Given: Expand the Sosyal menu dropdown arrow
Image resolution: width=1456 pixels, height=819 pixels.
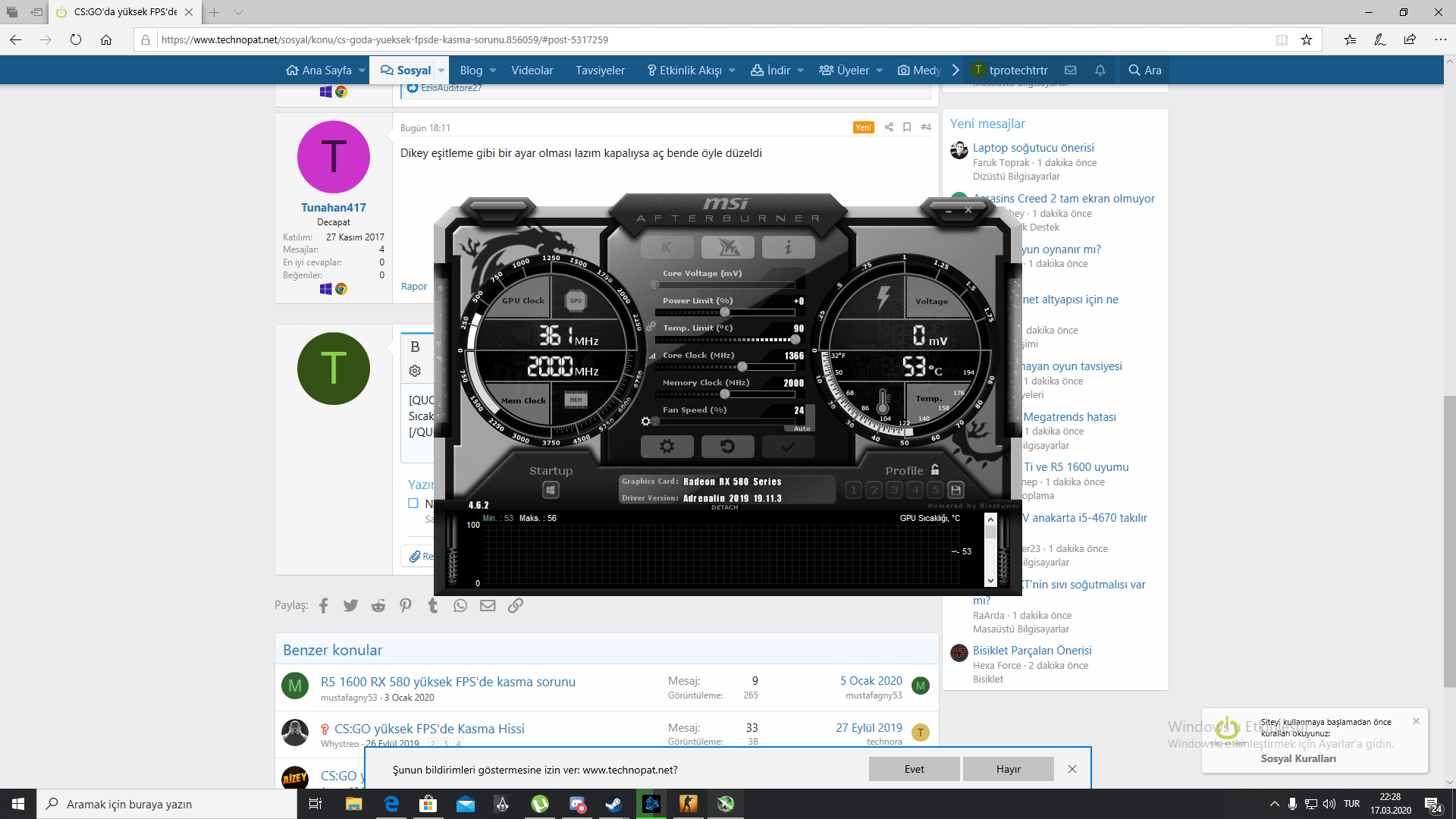Looking at the screenshot, I should (441, 71).
